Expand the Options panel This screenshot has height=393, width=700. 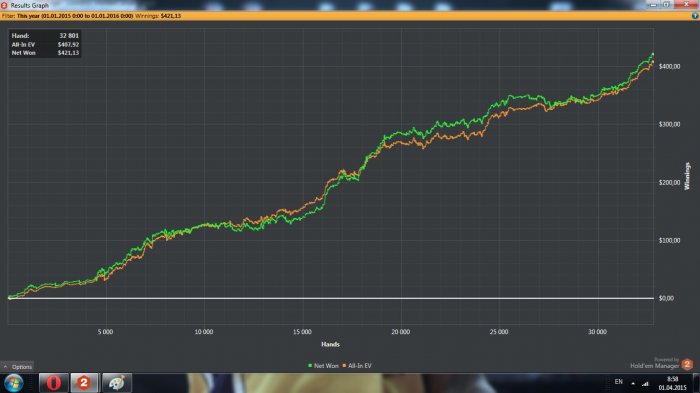click(17, 367)
